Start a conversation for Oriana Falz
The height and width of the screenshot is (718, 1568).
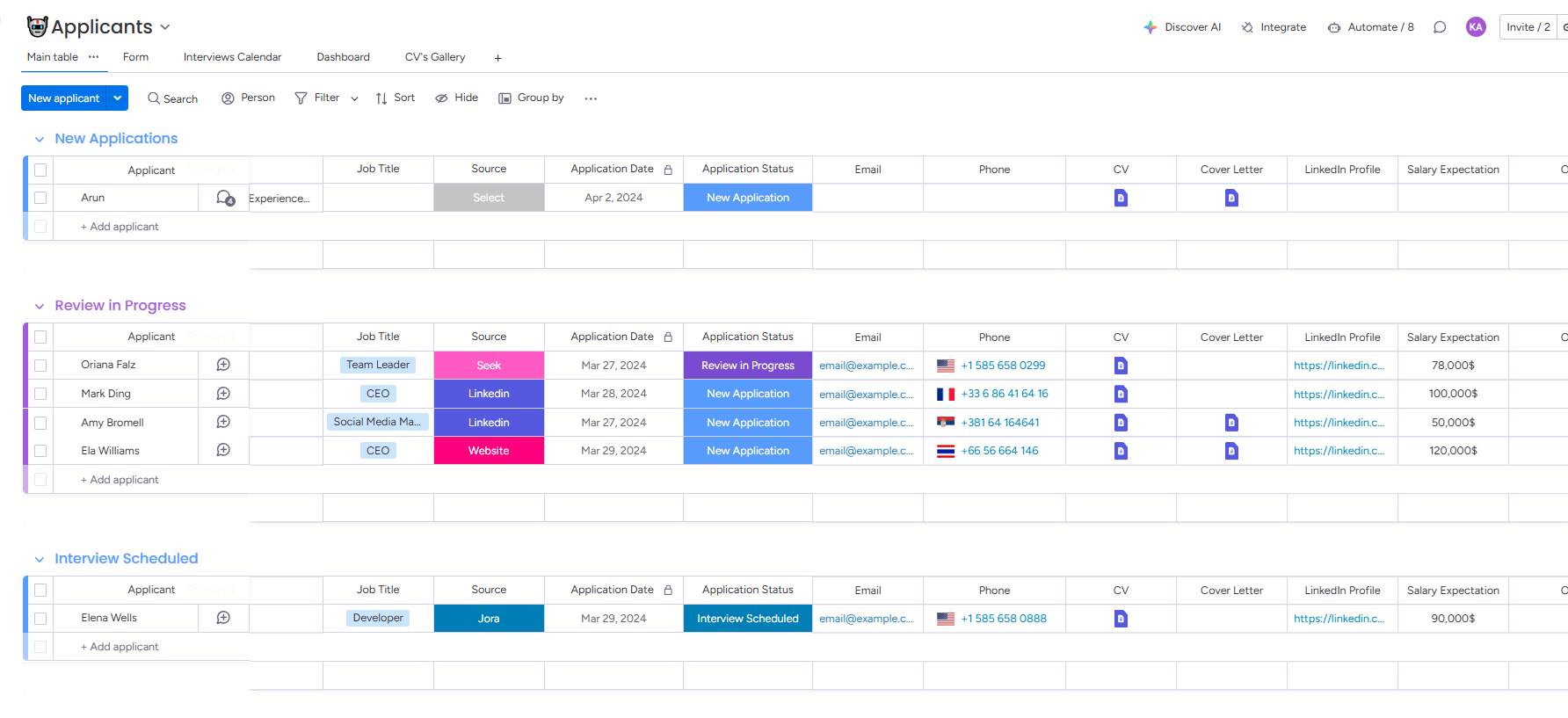coord(223,365)
